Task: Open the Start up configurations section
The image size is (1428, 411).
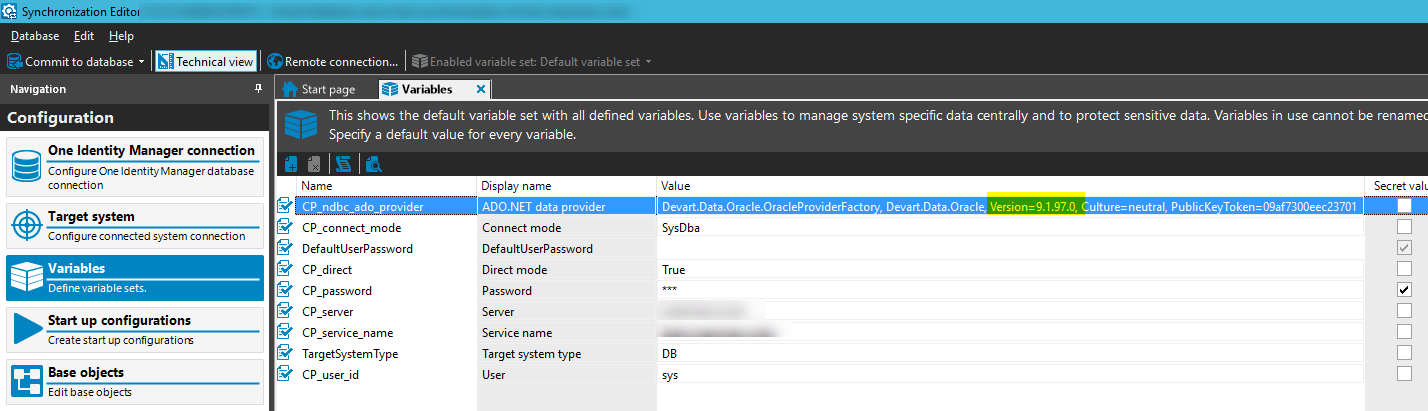Action: coord(136,329)
